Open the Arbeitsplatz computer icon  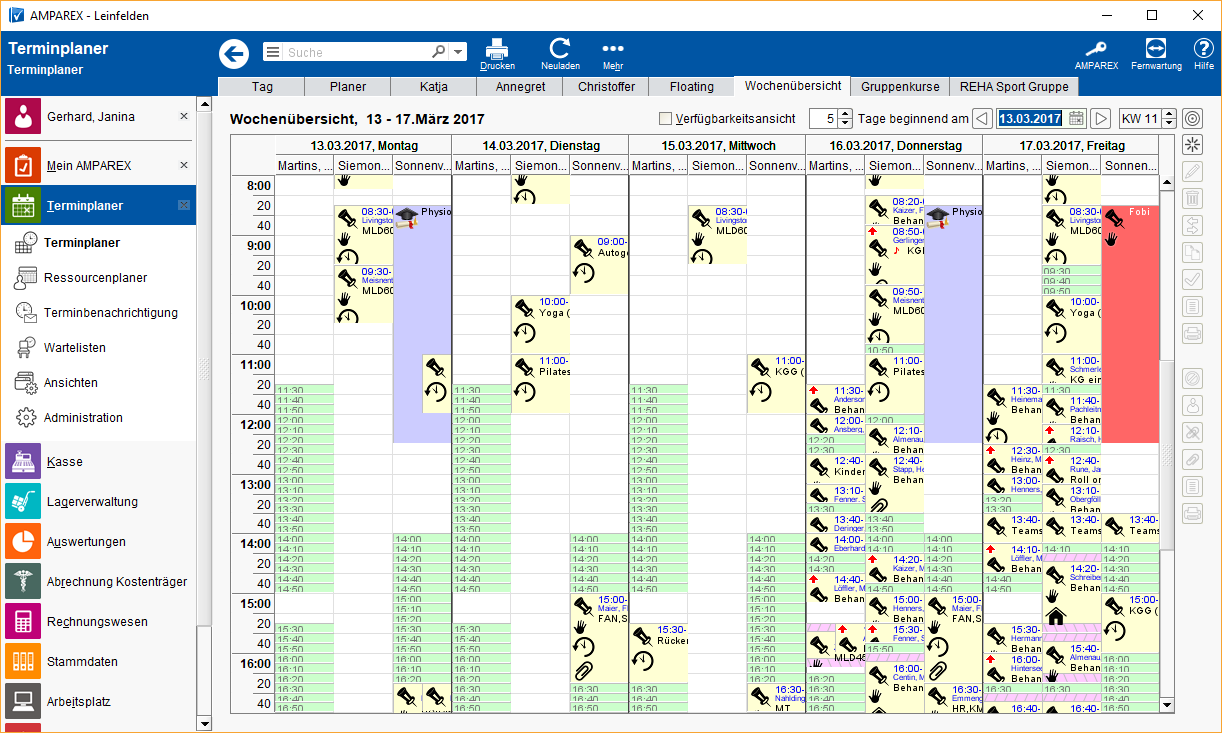(x=23, y=702)
